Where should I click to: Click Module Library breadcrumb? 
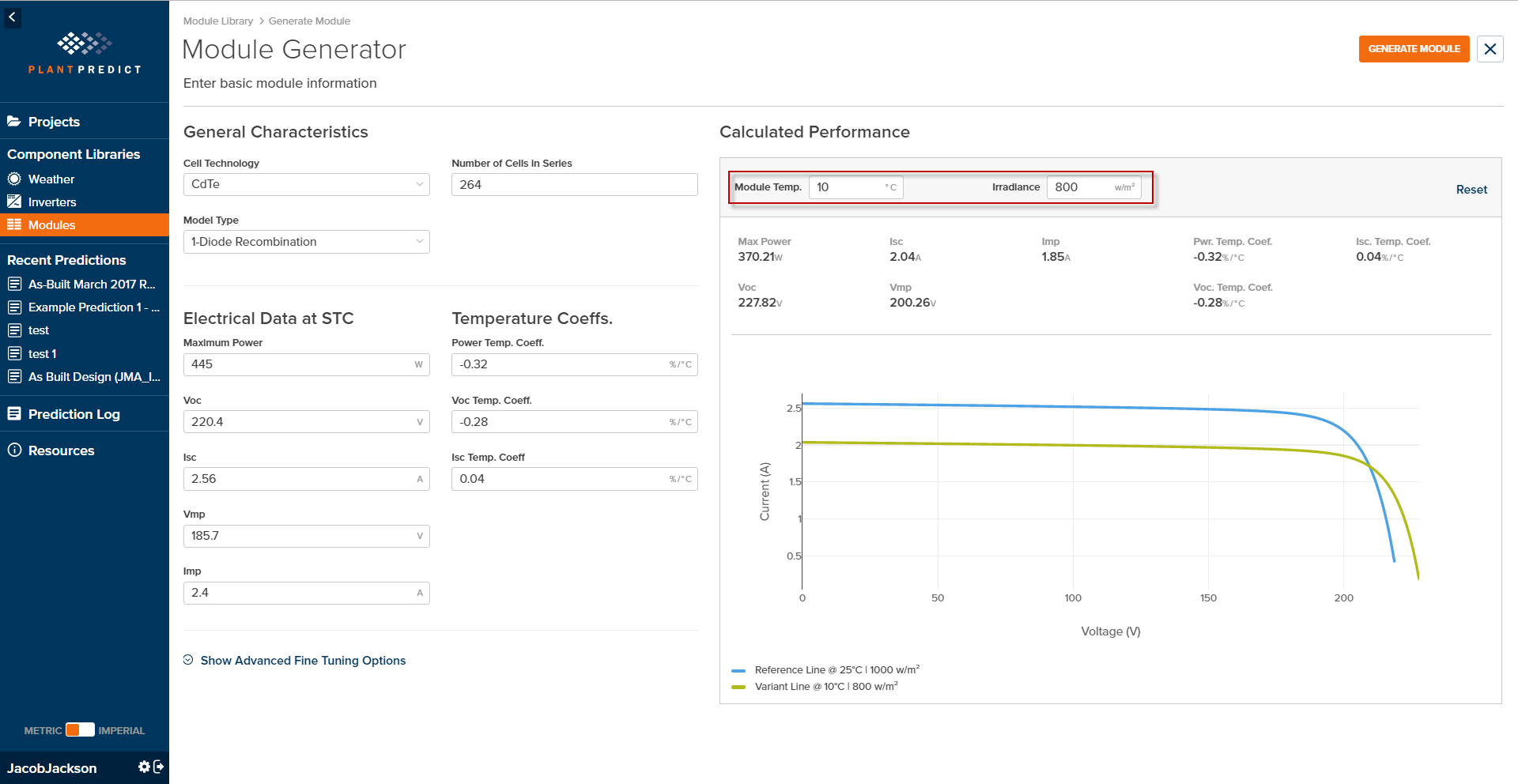218,21
